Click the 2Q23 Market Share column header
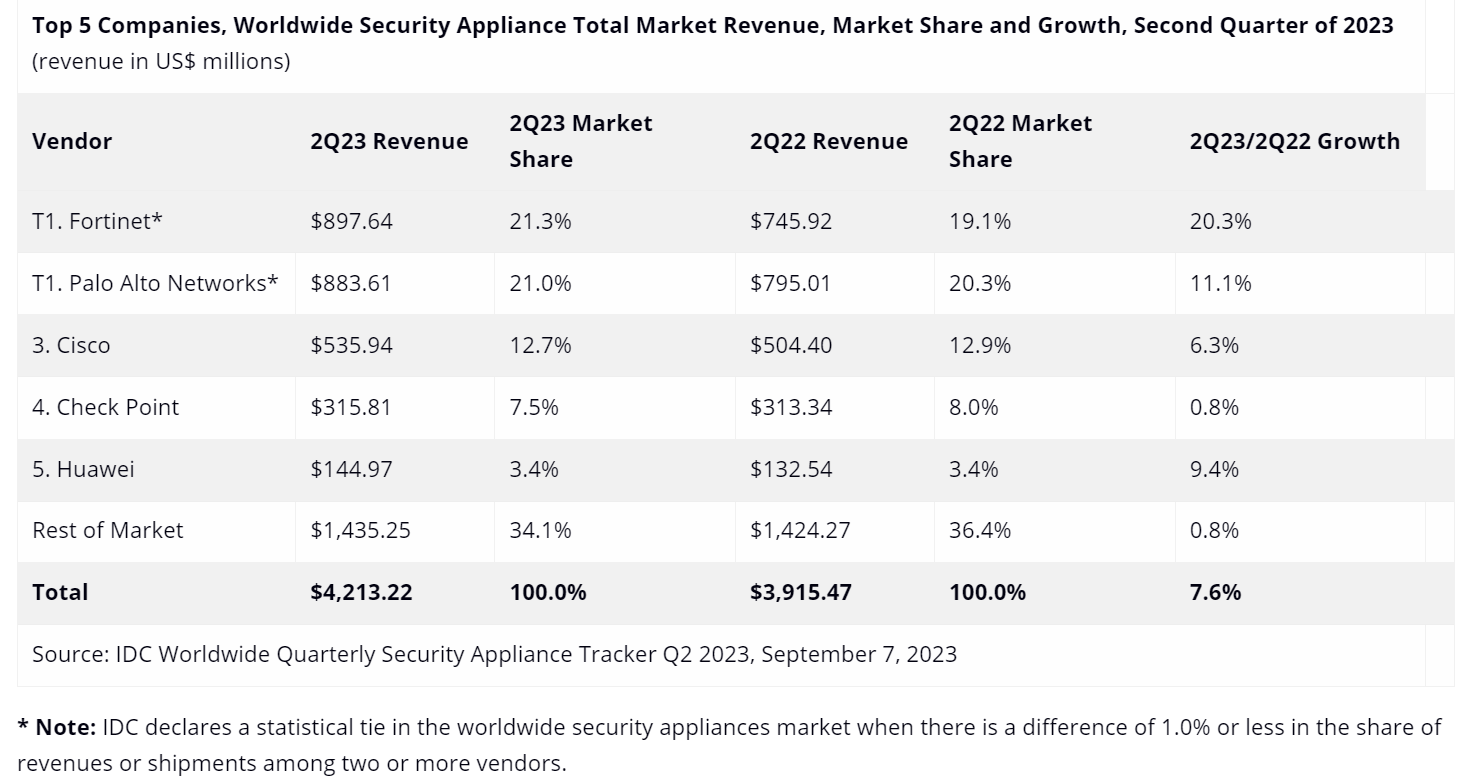This screenshot has width=1459, height=782. click(x=580, y=141)
